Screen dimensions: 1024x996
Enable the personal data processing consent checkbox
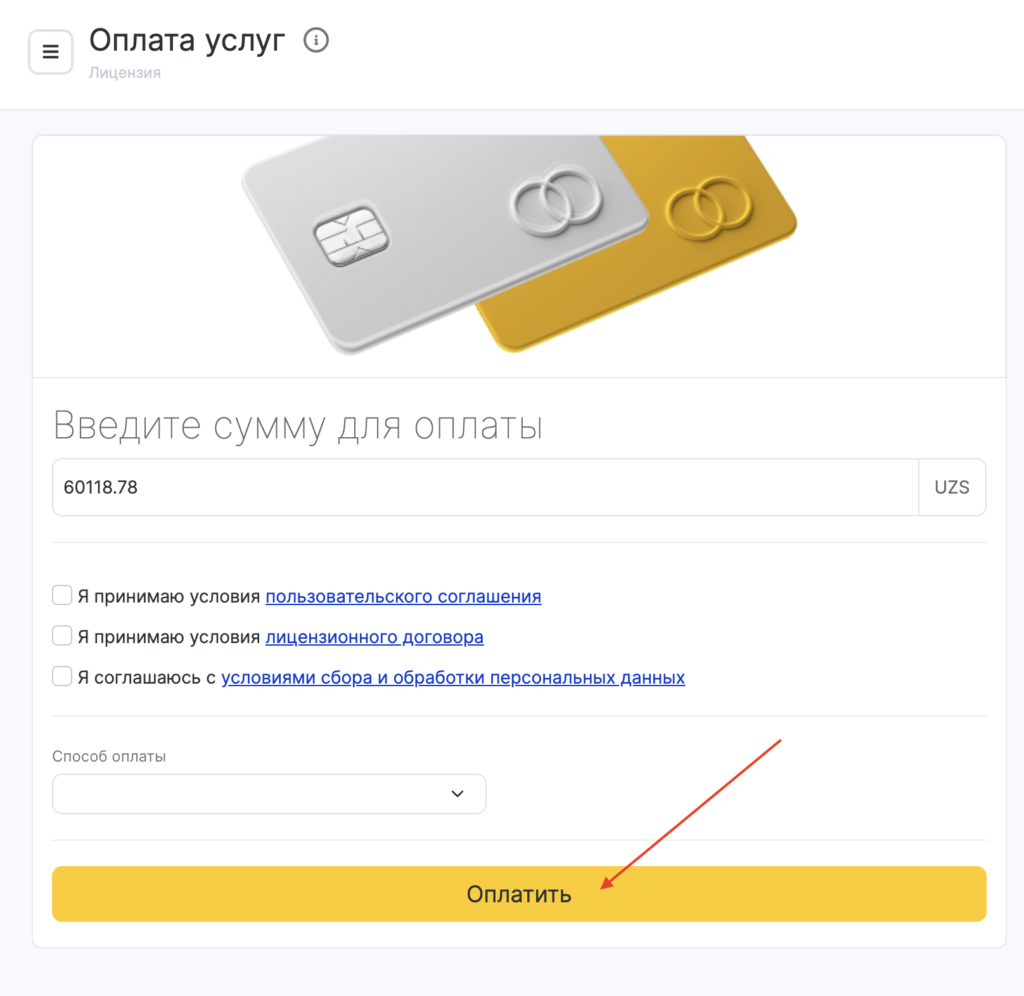tap(62, 677)
